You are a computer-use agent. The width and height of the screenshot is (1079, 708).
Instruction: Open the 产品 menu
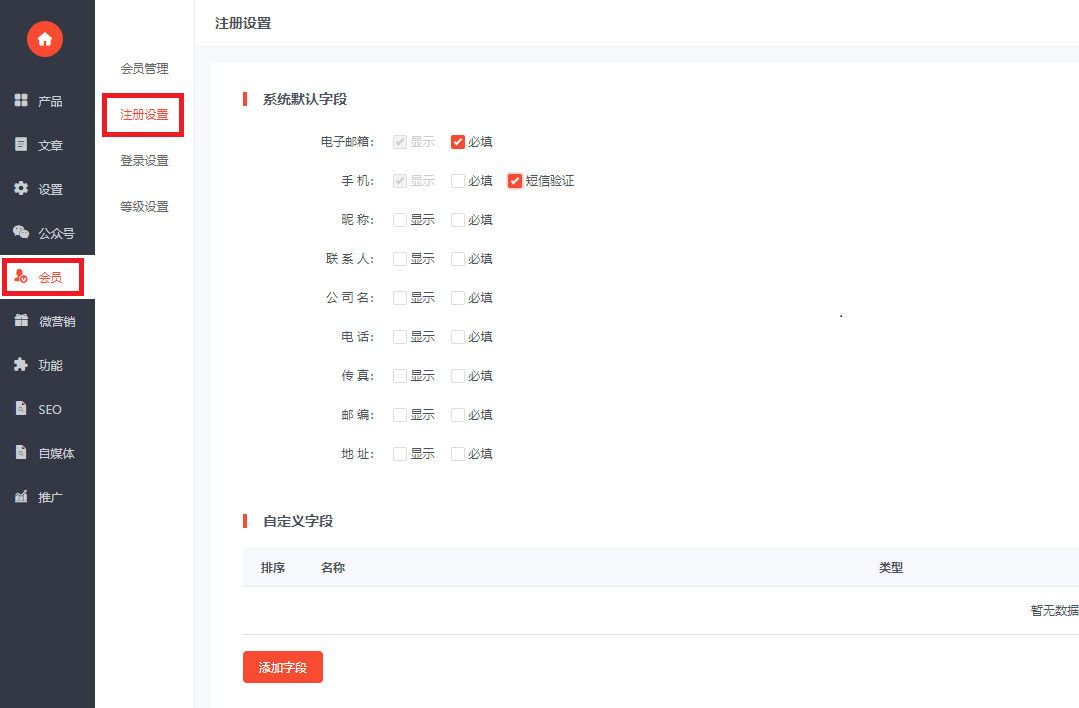pos(50,101)
